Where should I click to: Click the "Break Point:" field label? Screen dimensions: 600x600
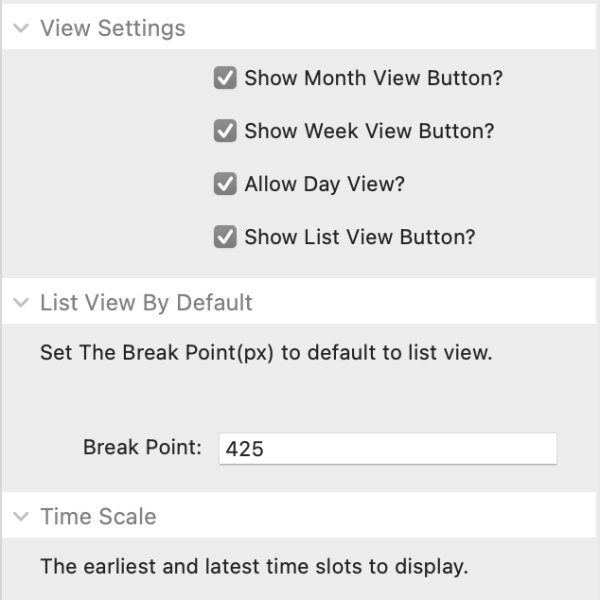point(142,447)
